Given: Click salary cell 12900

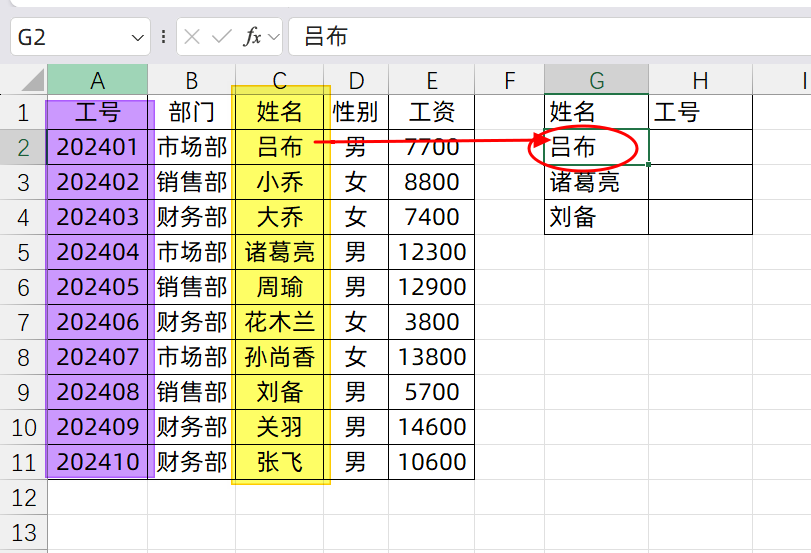Looking at the screenshot, I should [x=431, y=287].
